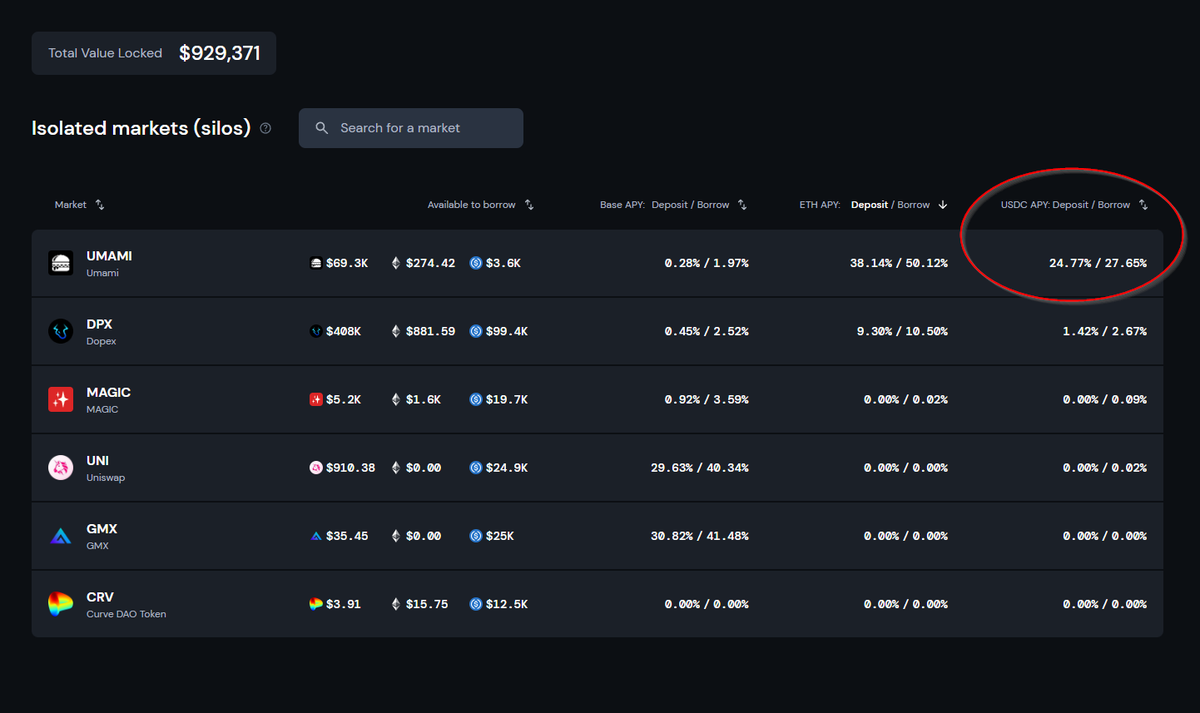The height and width of the screenshot is (713, 1200).
Task: Click the USDC icon next to $12.5K
Action: coord(476,603)
